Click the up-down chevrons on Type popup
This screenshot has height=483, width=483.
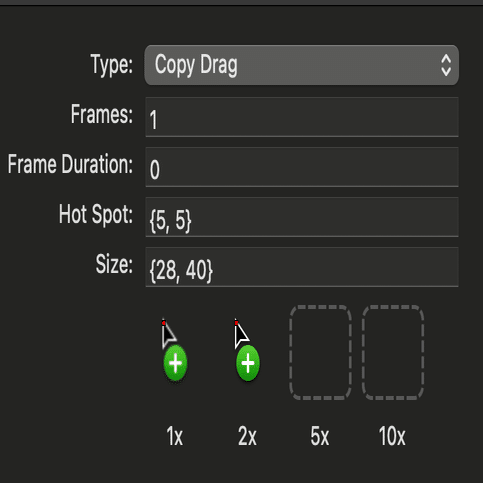click(446, 65)
